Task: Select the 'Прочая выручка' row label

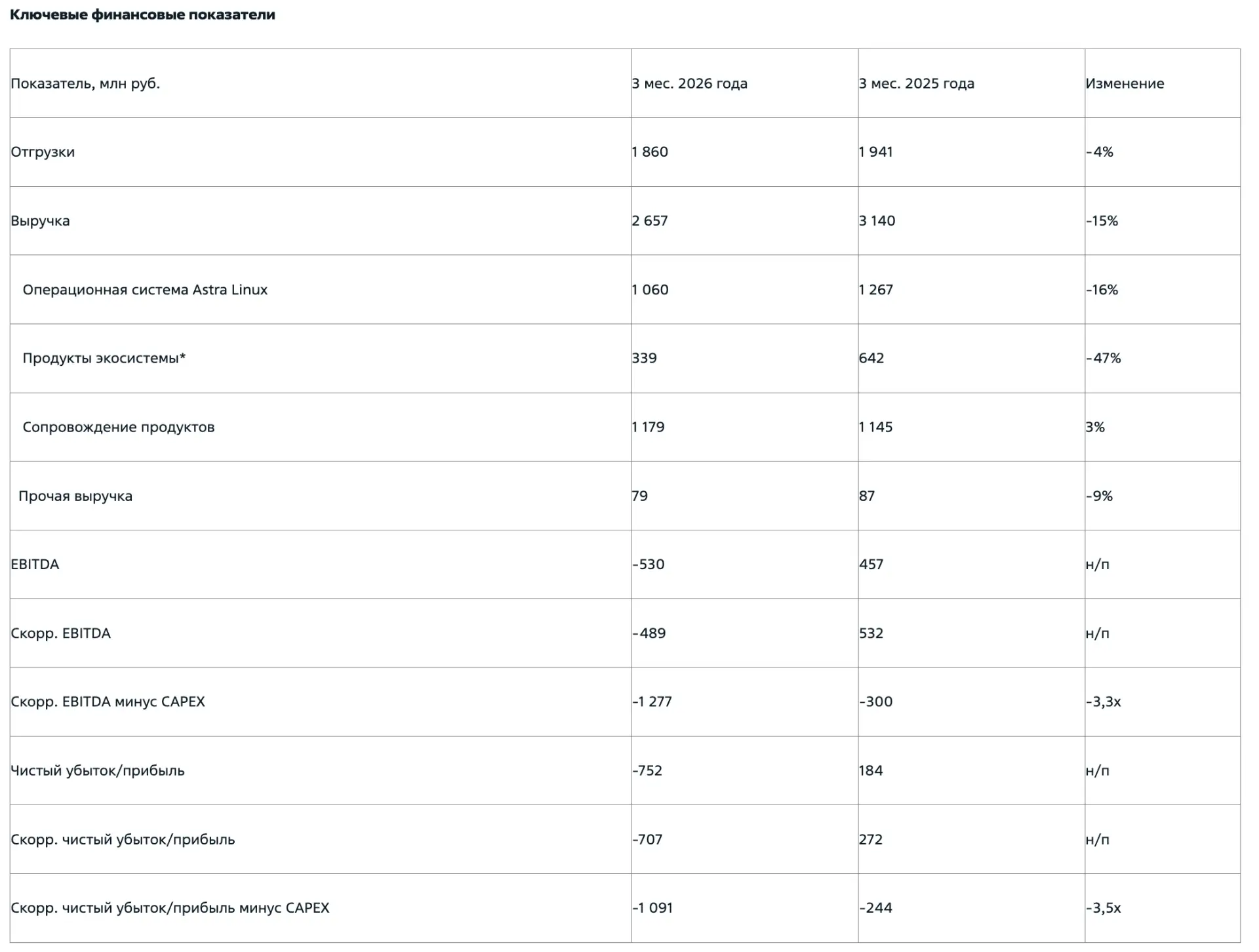Action: pos(75,496)
